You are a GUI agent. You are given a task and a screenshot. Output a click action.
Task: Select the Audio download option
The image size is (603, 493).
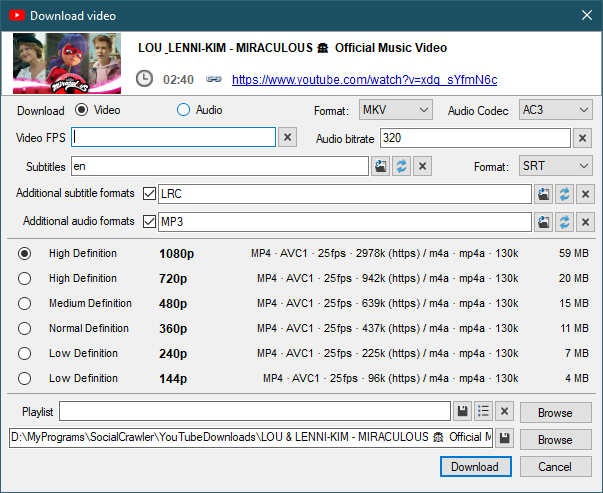183,110
